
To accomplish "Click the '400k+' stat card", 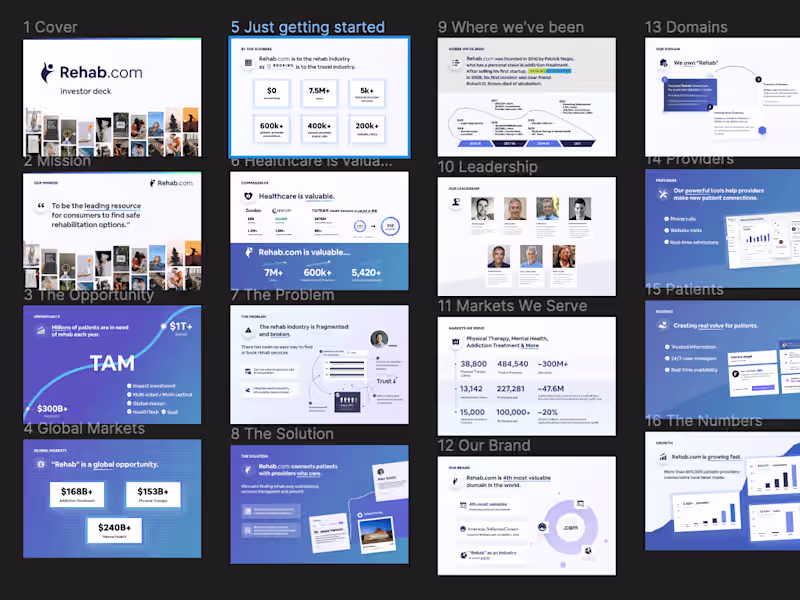I will click(x=319, y=128).
